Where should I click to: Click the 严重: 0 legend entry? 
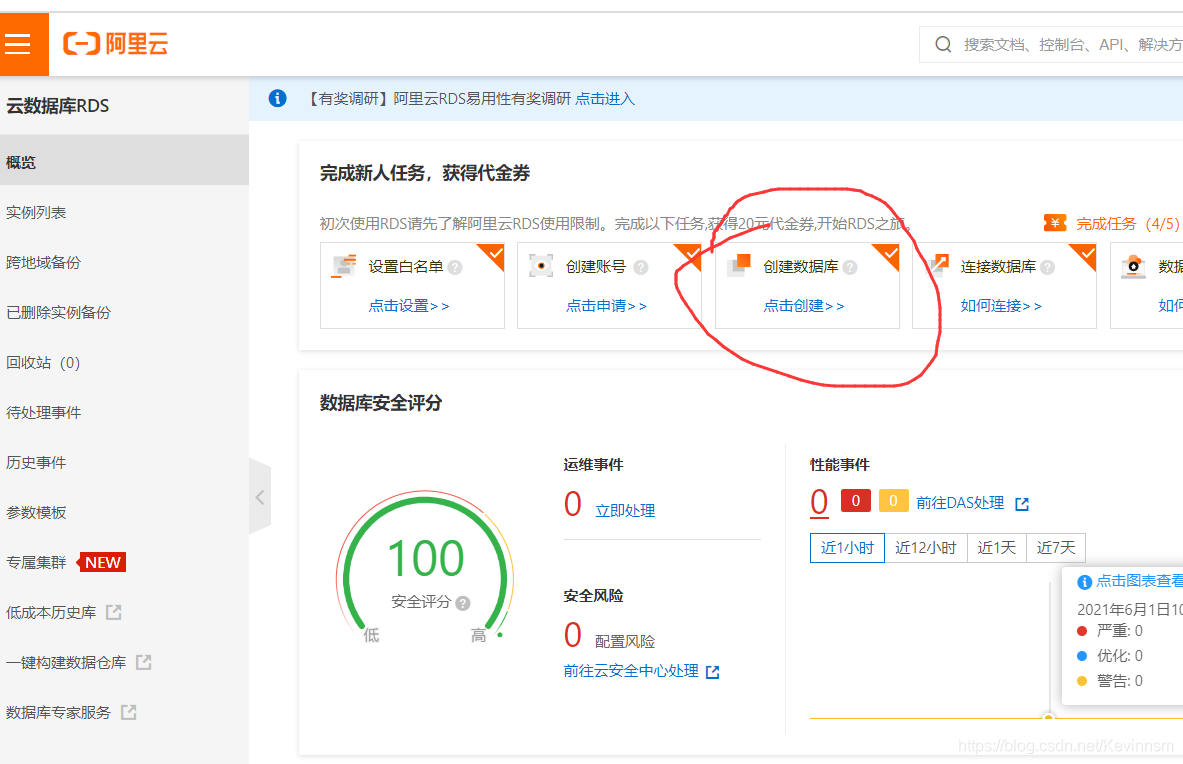(1110, 631)
